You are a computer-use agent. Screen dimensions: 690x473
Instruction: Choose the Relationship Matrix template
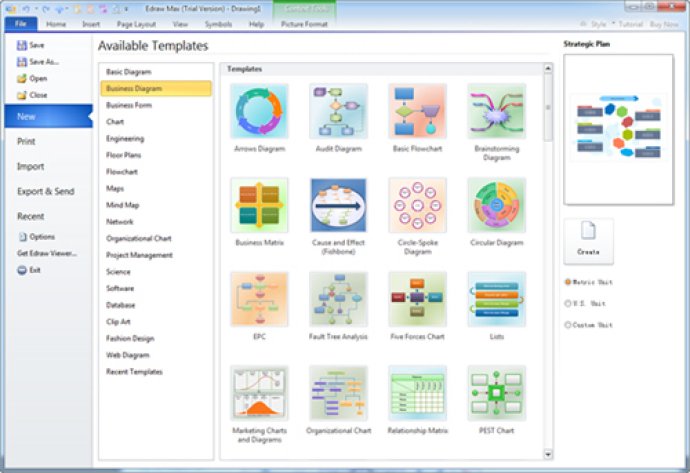pos(417,400)
